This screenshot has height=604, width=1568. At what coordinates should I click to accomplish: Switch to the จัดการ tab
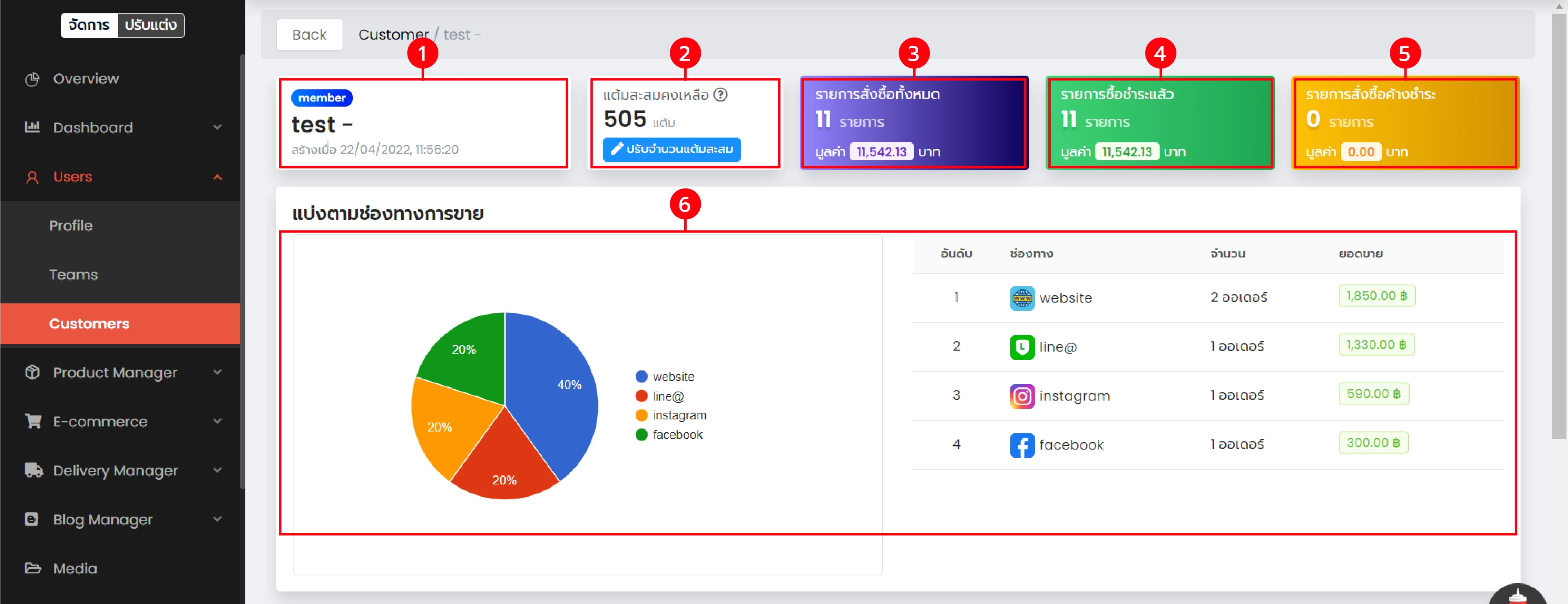[89, 25]
